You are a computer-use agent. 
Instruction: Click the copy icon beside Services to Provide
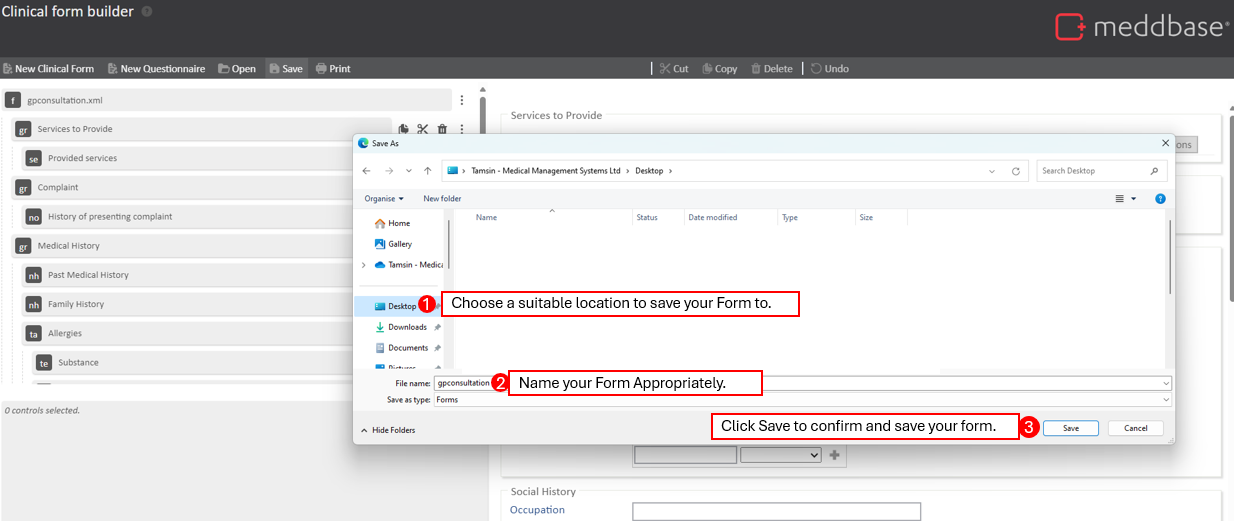[404, 129]
